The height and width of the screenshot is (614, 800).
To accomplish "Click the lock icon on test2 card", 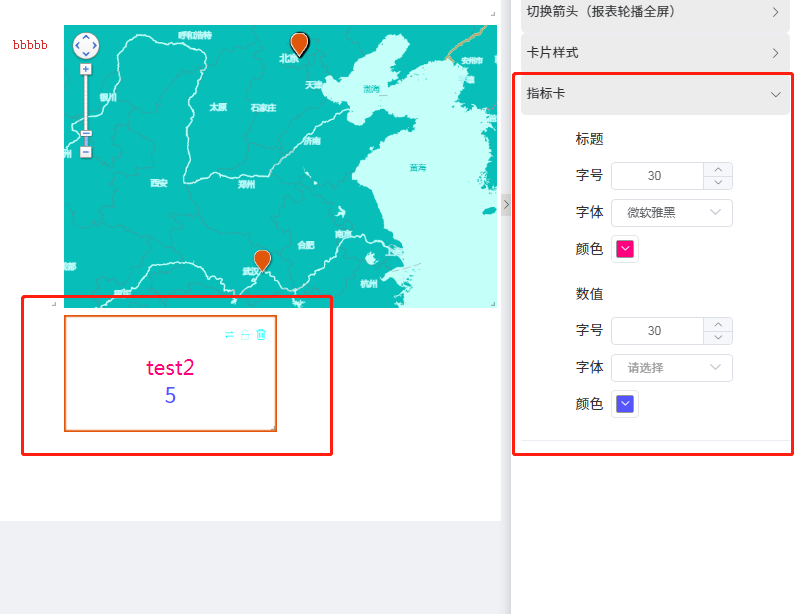I will 245,335.
